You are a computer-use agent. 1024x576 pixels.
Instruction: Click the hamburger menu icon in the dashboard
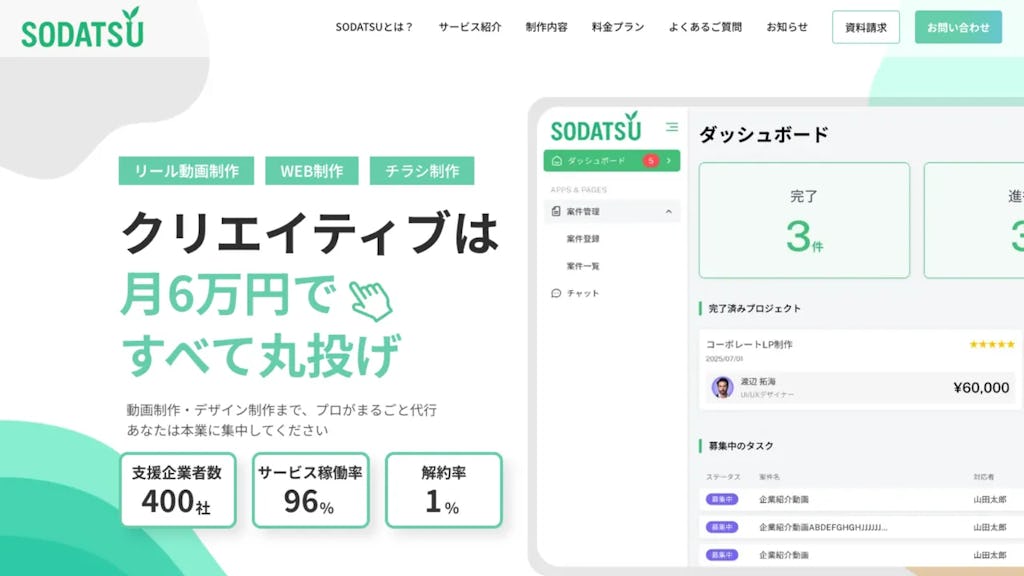(672, 127)
